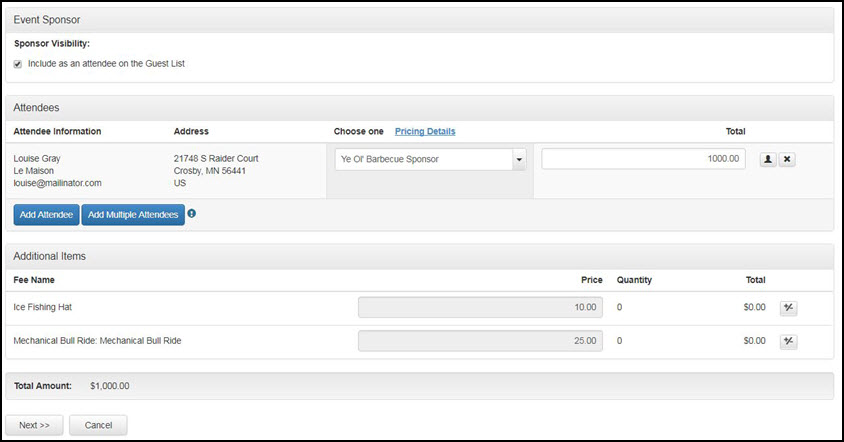Open the Pricing Details link
This screenshot has width=844, height=442.
click(x=425, y=131)
